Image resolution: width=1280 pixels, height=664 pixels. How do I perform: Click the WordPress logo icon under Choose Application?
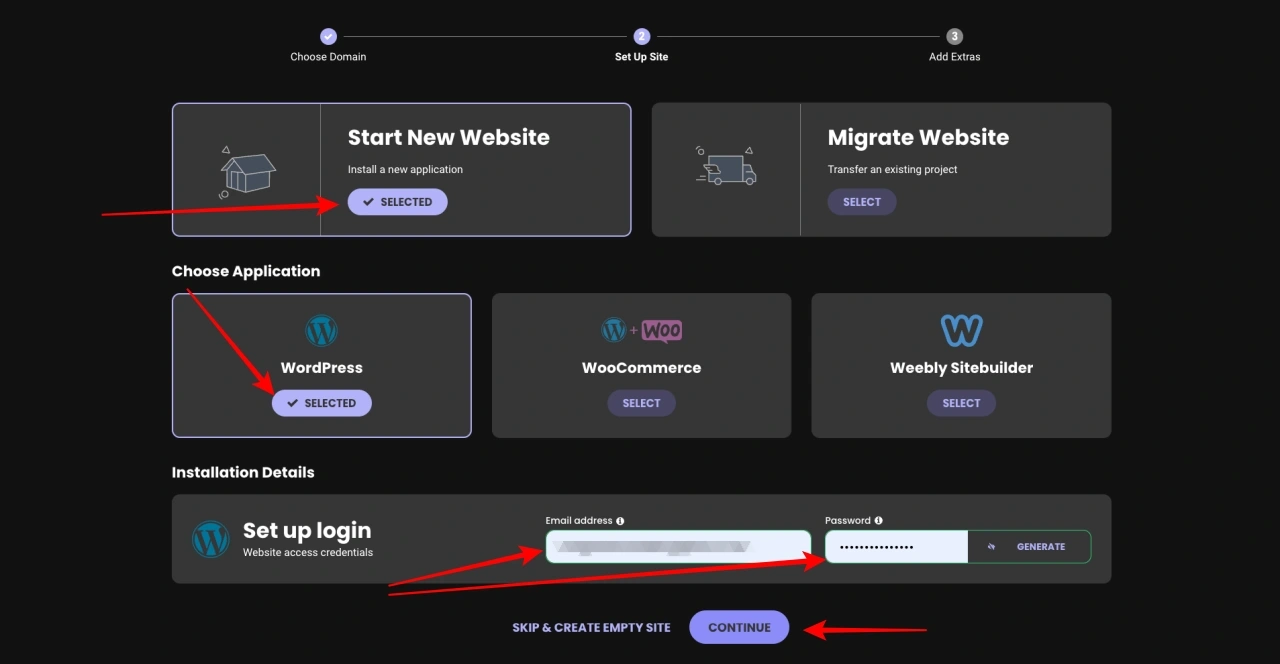(321, 330)
